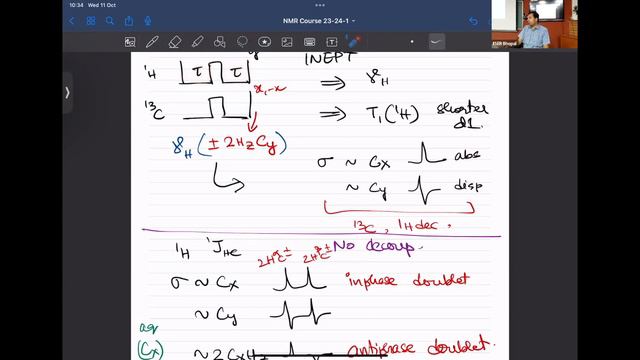Image resolution: width=640 pixels, height=360 pixels.
Task: Tap the green 'aqr' annotation
Action: 149,327
